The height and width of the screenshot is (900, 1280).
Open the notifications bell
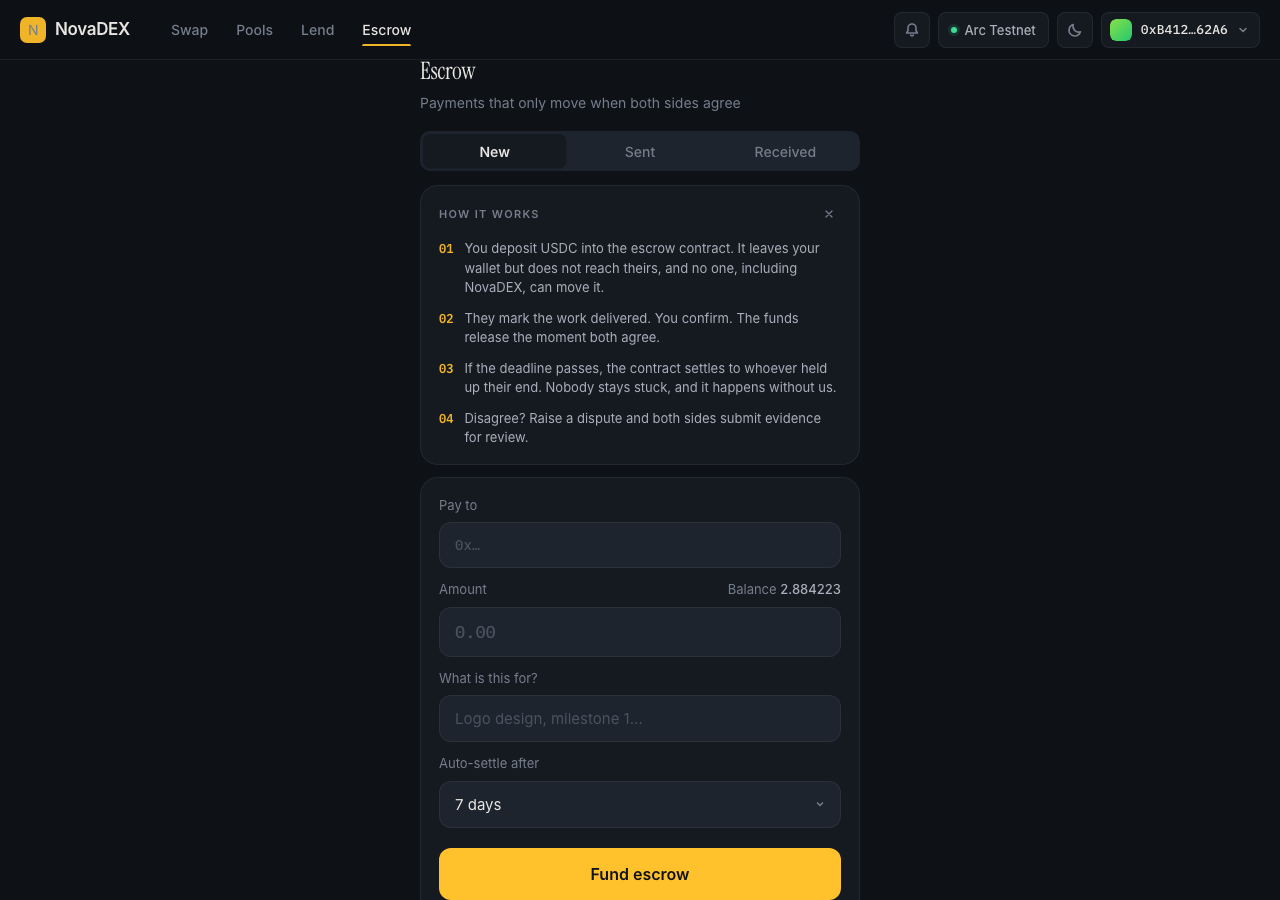click(x=912, y=30)
